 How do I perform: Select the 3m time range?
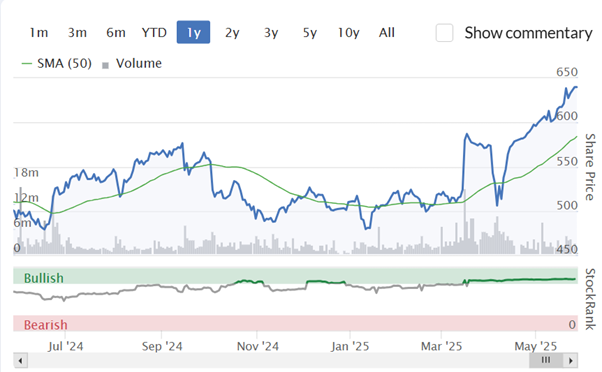[x=77, y=33]
